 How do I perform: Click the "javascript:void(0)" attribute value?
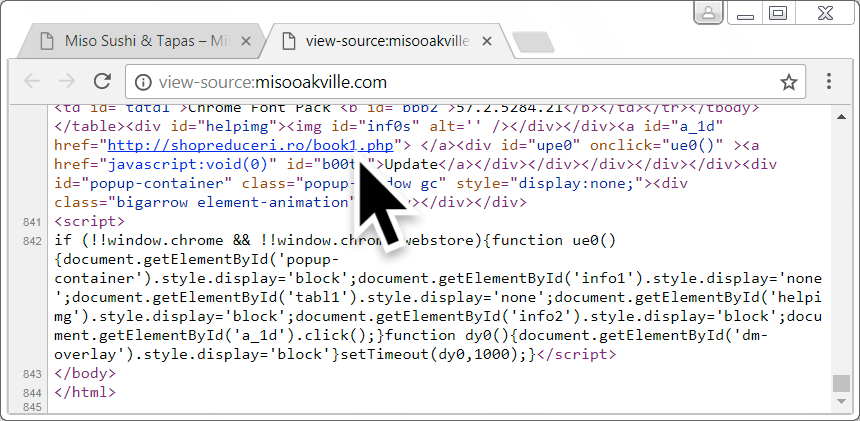tap(188, 164)
